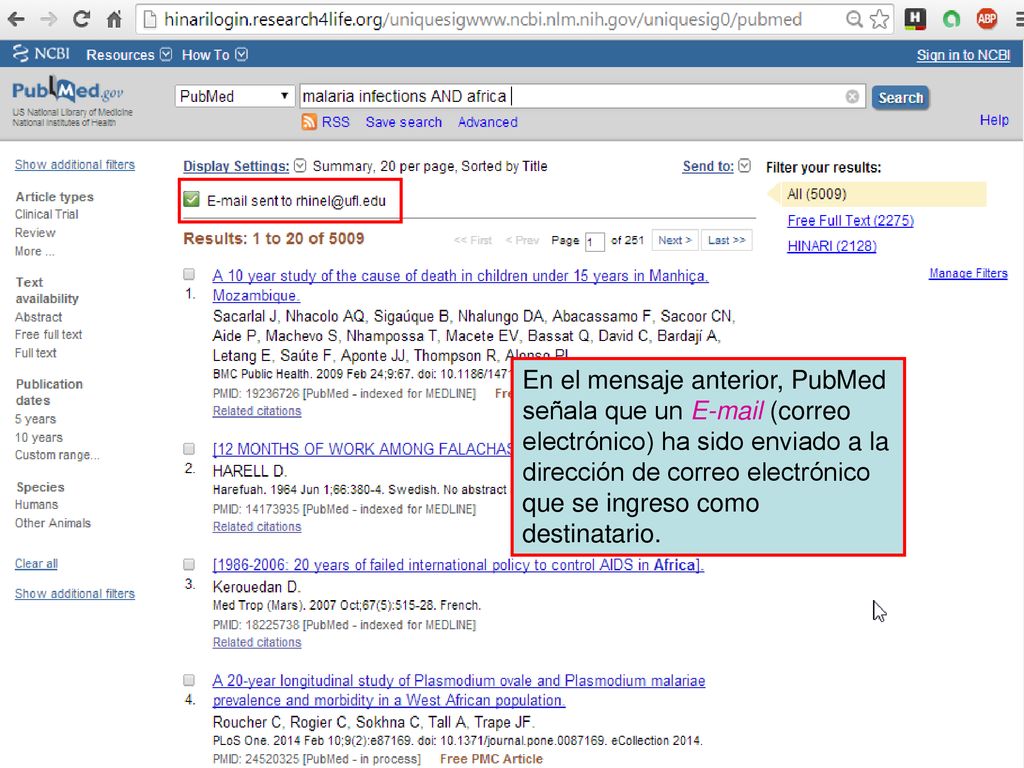Open the 10 year study Manhiça article
Viewport: 1024px width, 768px height.
(x=460, y=285)
